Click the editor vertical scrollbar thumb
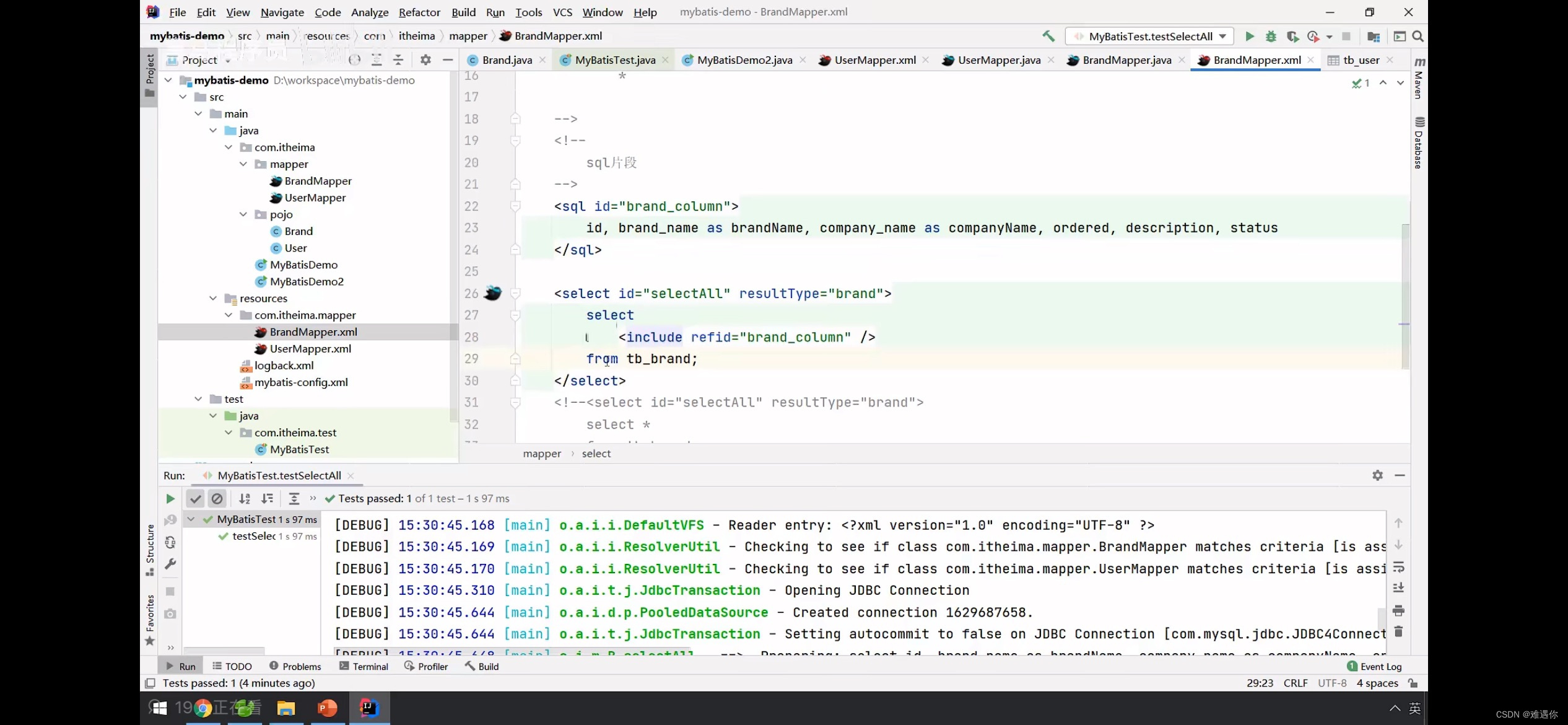Image resolution: width=1568 pixels, height=725 pixels. 1406,296
